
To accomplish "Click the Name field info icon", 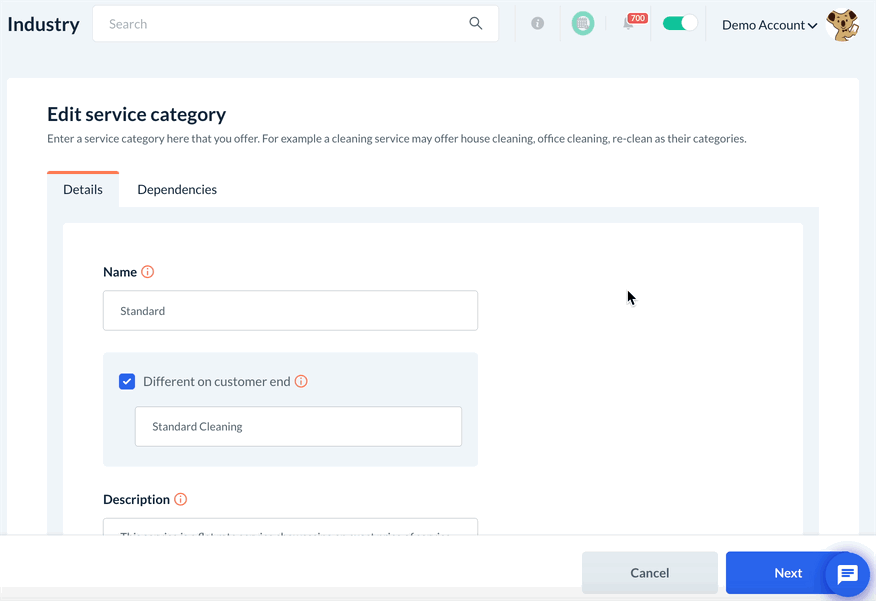I will click(x=148, y=272).
